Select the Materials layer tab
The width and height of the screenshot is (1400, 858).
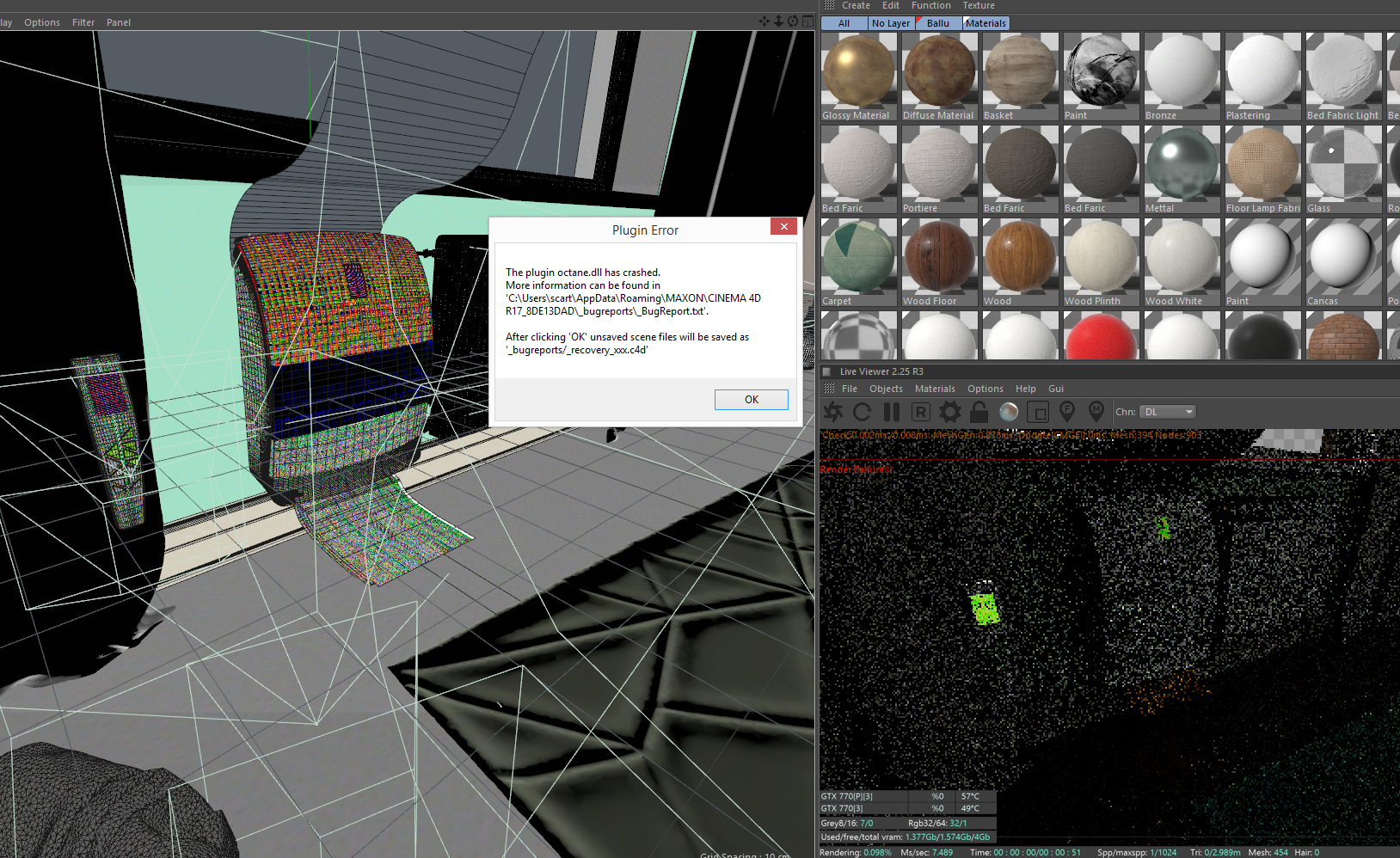pyautogui.click(x=986, y=23)
